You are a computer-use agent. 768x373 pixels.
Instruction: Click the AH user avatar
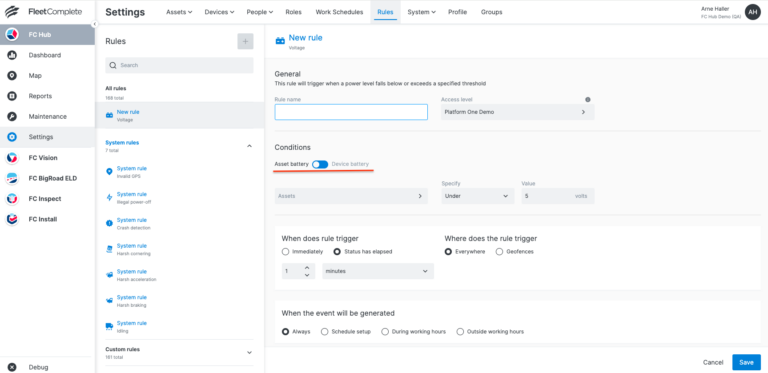752,12
